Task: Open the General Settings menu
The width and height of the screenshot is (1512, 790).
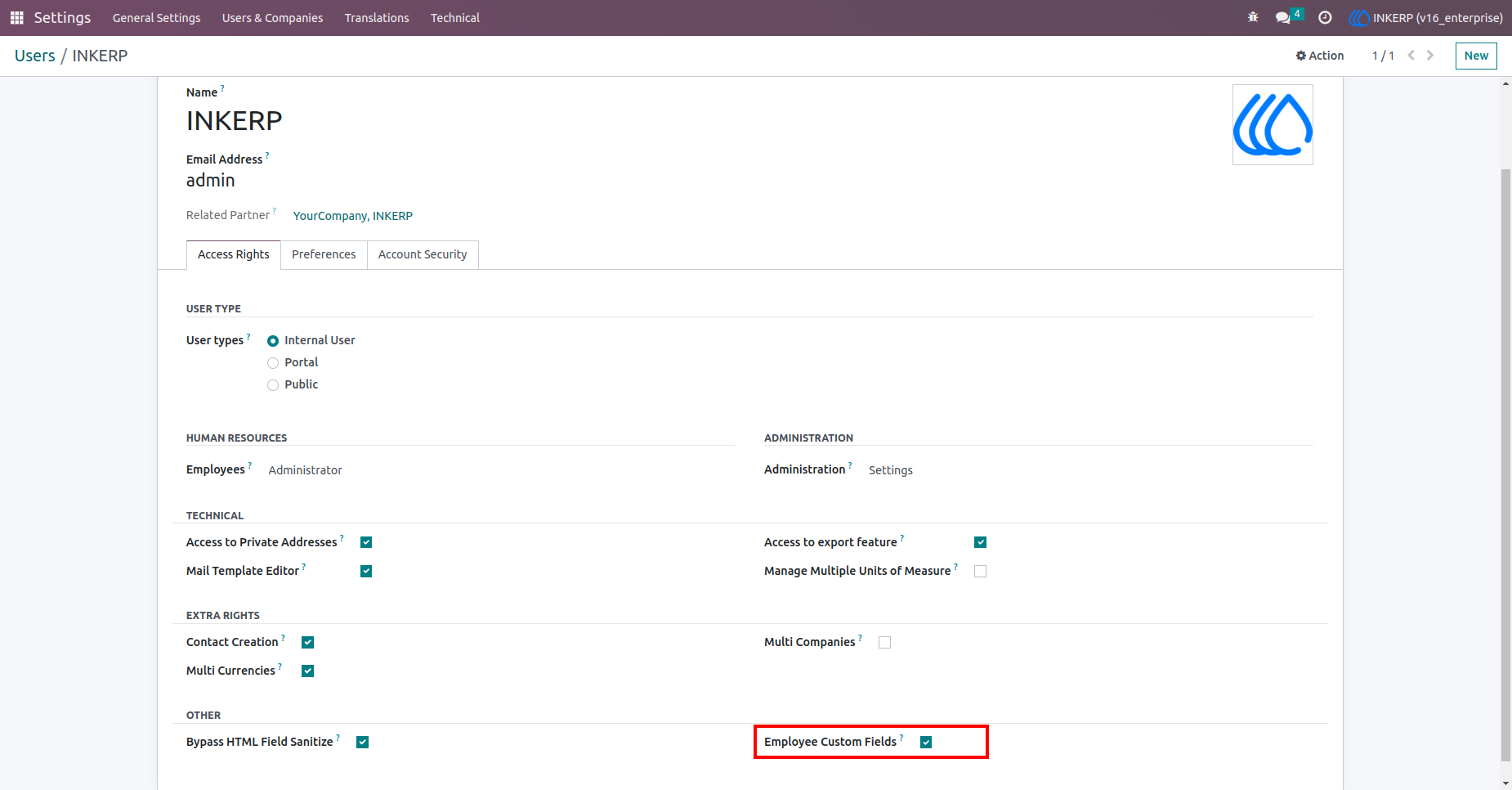Action: tap(156, 18)
